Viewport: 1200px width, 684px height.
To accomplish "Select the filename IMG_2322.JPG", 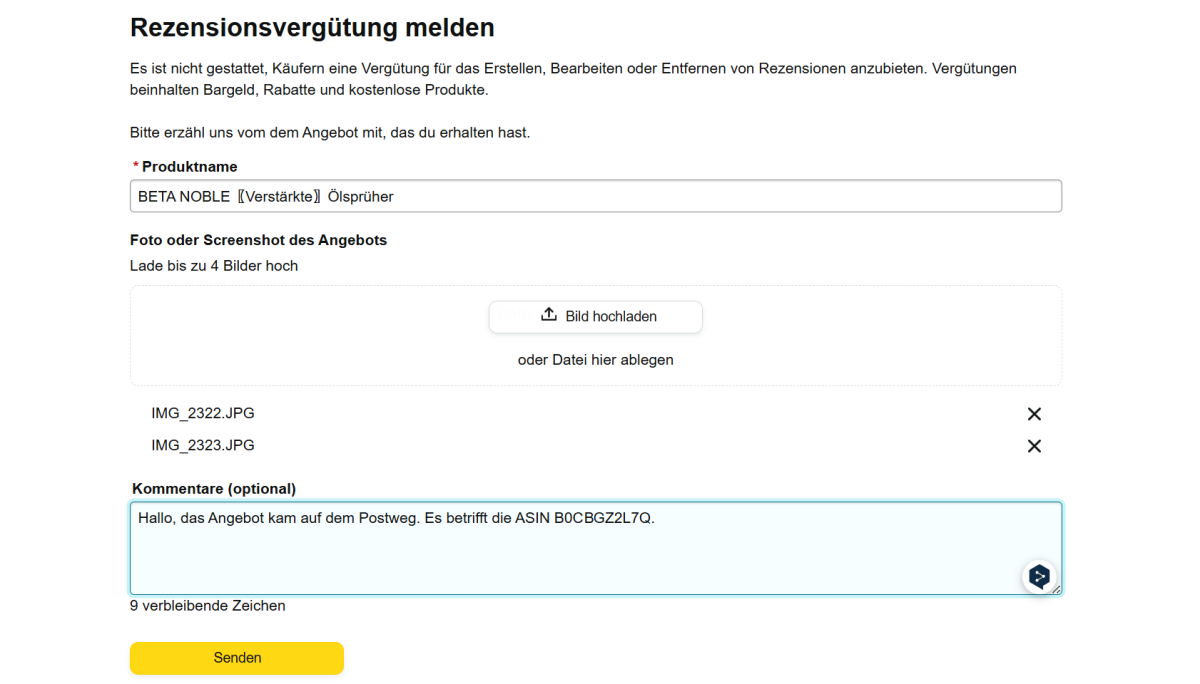I will coord(201,413).
